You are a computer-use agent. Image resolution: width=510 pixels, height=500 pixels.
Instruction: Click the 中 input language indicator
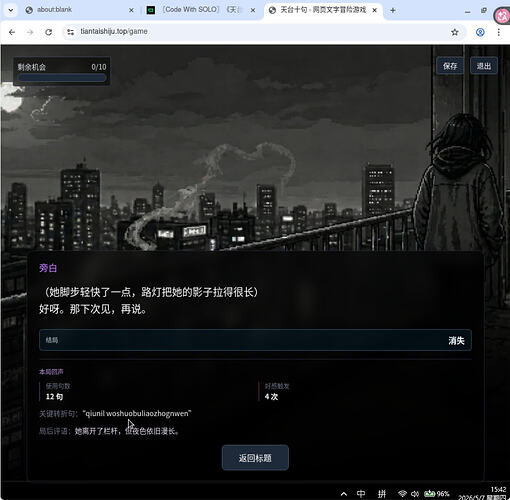tap(361, 494)
